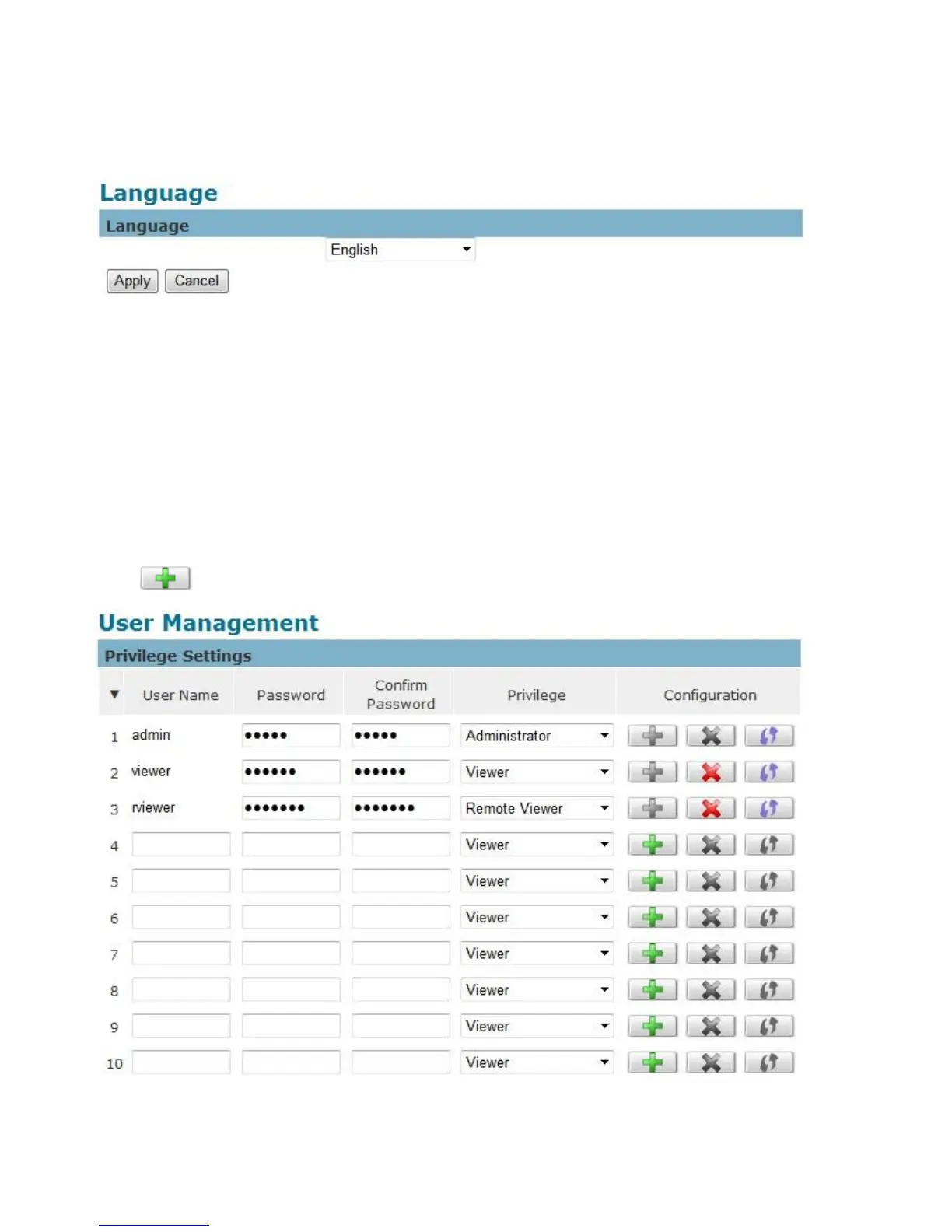Screen dimensions: 952x1232
Task: Click the rviewer password field
Action: pyautogui.click(x=291, y=807)
